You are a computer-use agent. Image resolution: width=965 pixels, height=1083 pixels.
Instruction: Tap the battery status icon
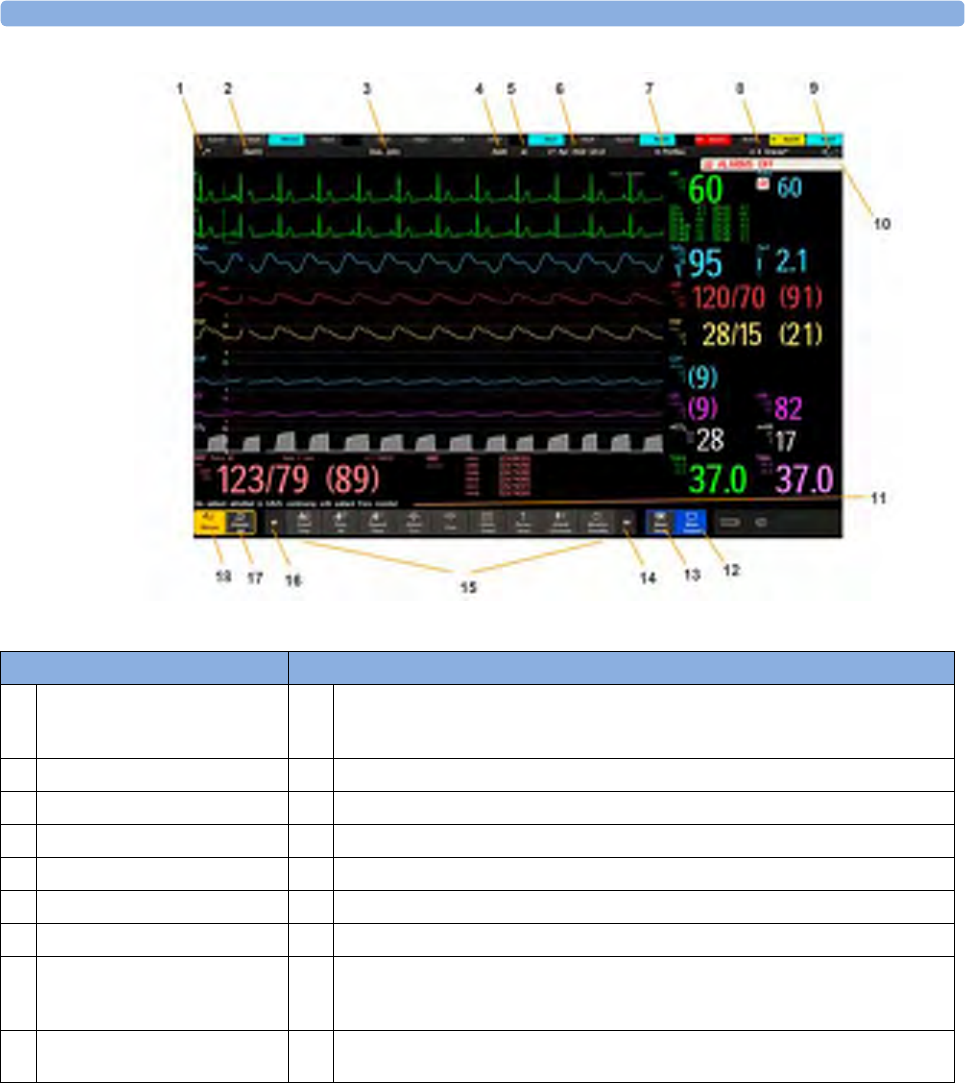(x=730, y=522)
